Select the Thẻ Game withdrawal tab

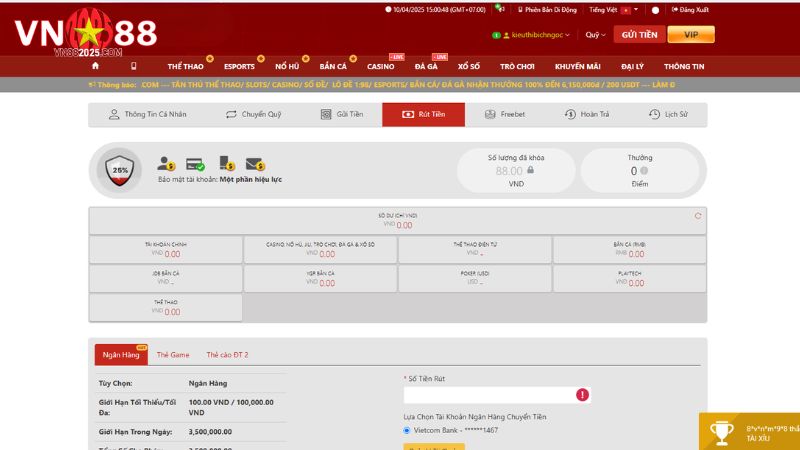(x=173, y=355)
